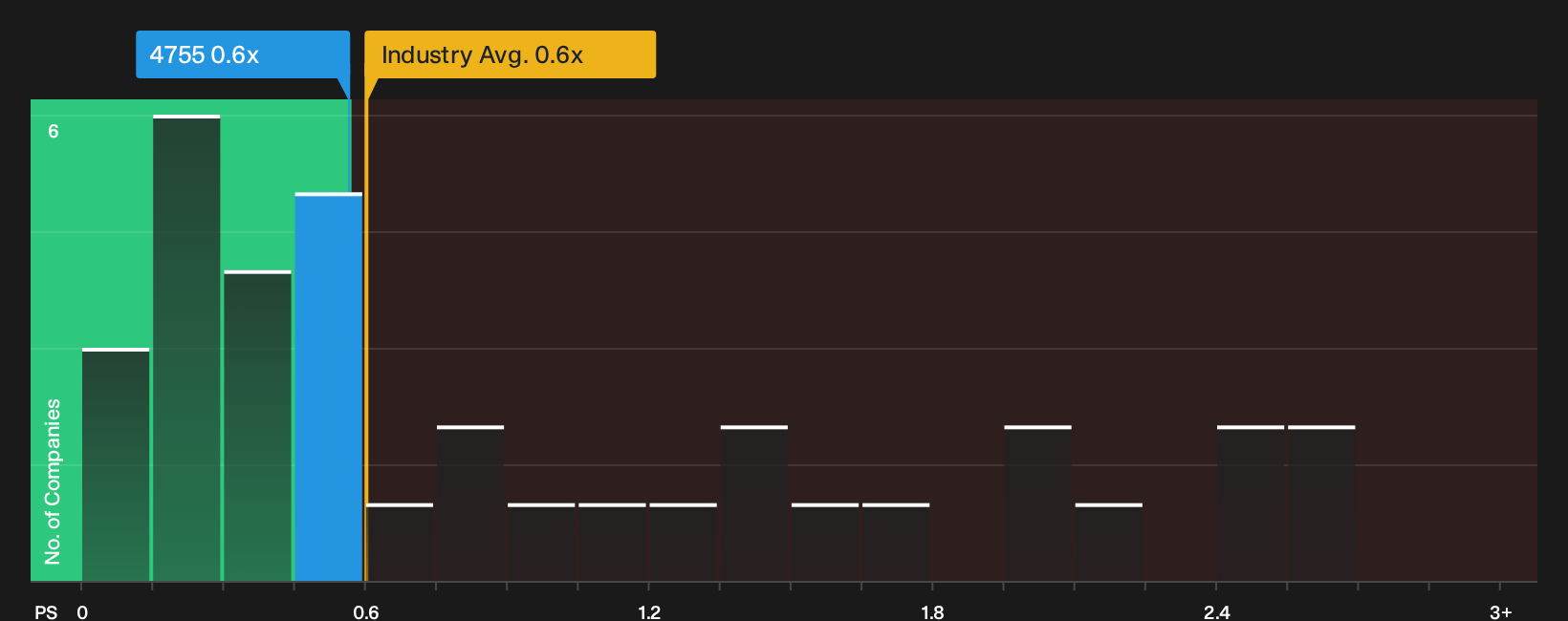Select the tallest green bar reaching 6 companies
Screen dimensions: 1568x621
[186, 348]
